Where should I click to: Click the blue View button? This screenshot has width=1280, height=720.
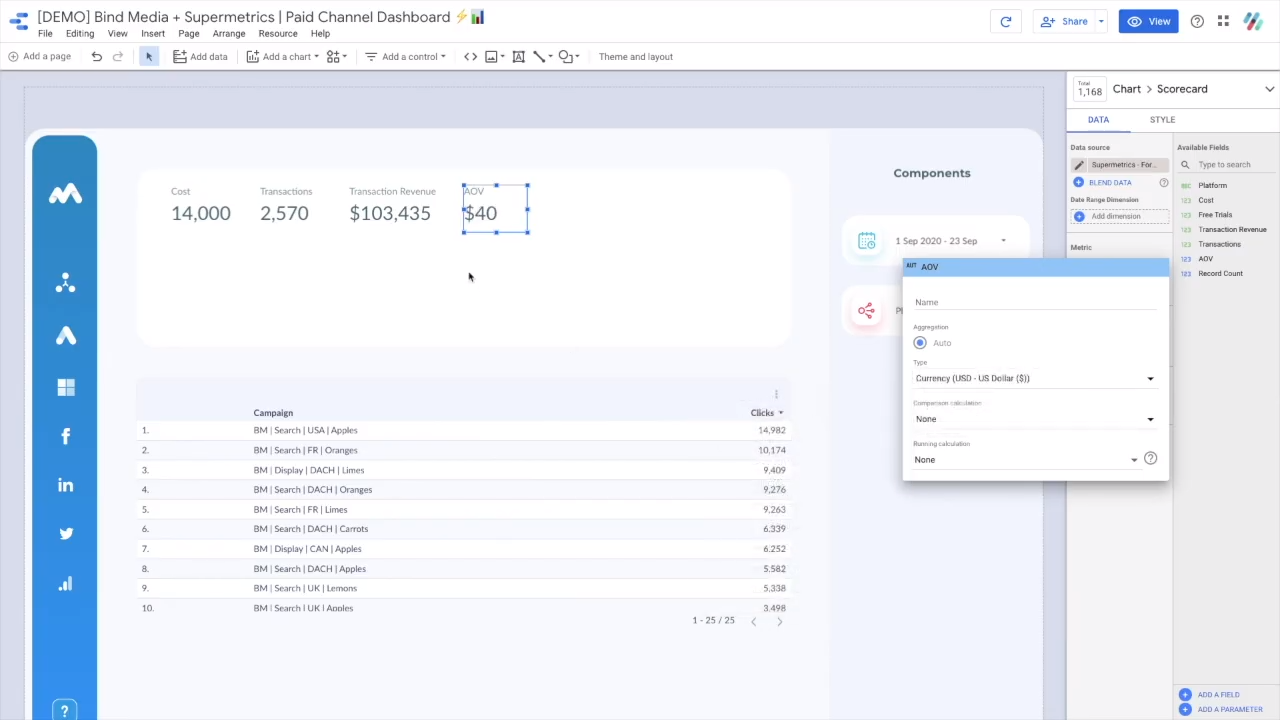pyautogui.click(x=1148, y=21)
